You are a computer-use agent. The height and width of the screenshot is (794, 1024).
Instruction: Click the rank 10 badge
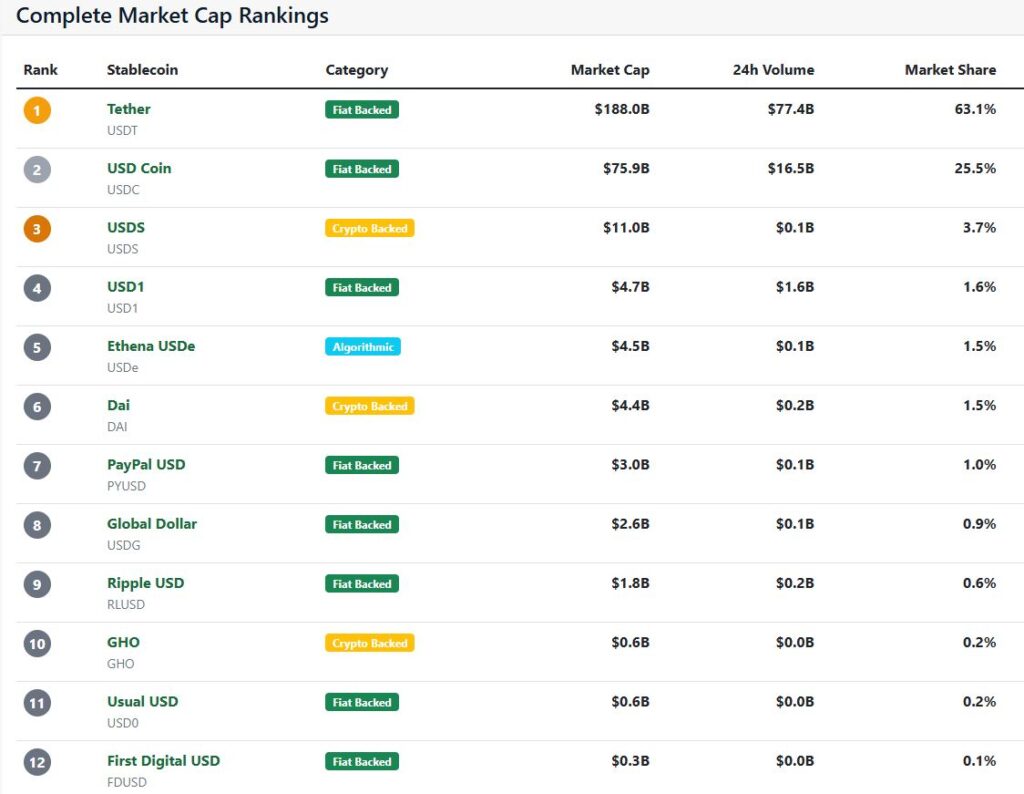pos(37,644)
